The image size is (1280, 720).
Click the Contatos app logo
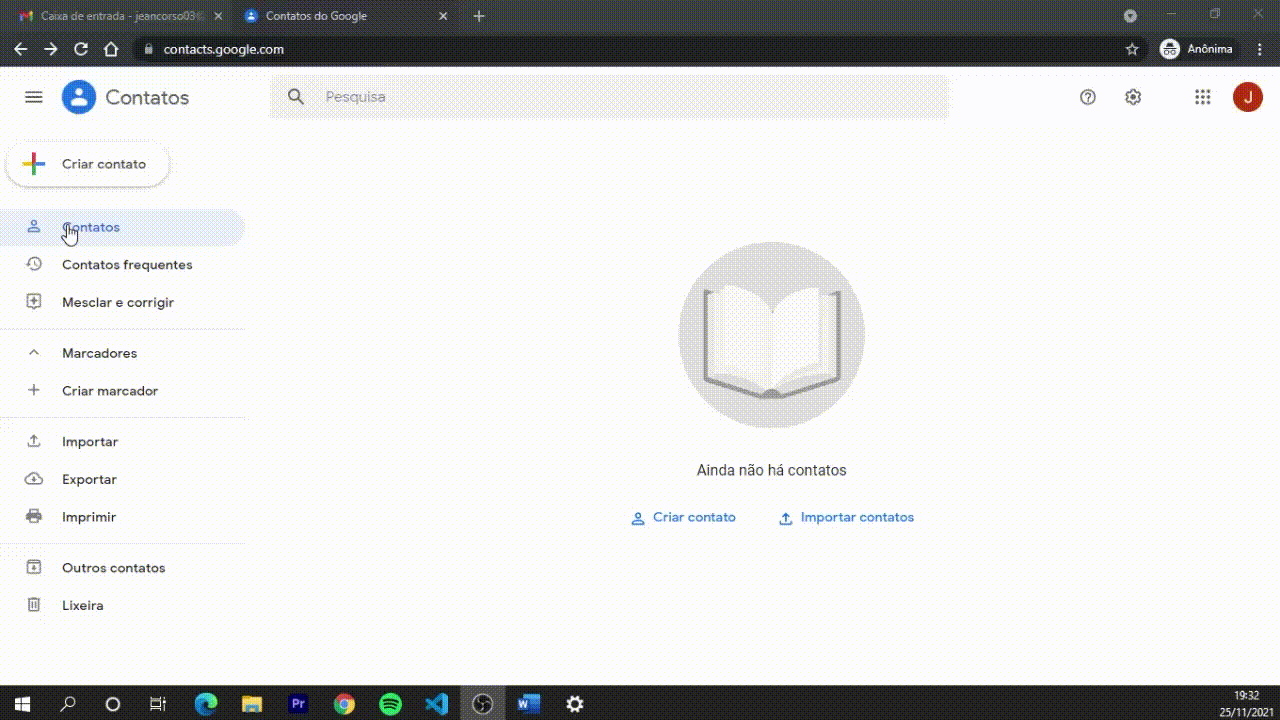coord(79,97)
